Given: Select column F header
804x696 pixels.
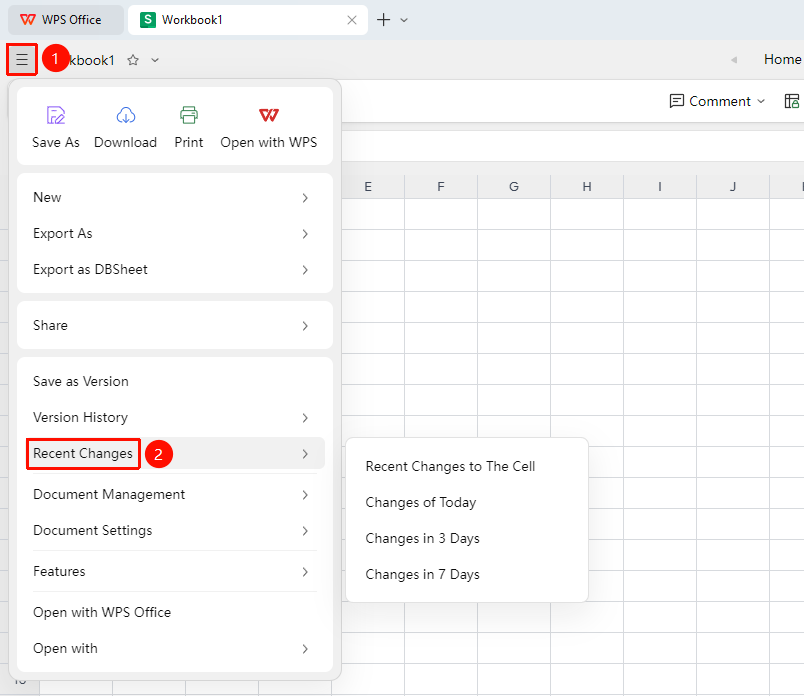Looking at the screenshot, I should [x=441, y=187].
